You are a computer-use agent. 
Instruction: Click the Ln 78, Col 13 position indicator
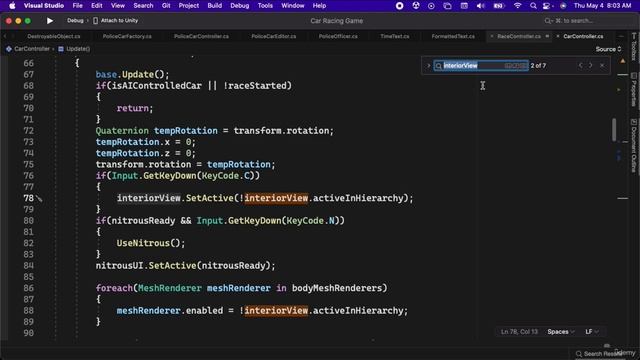pyautogui.click(x=519, y=332)
